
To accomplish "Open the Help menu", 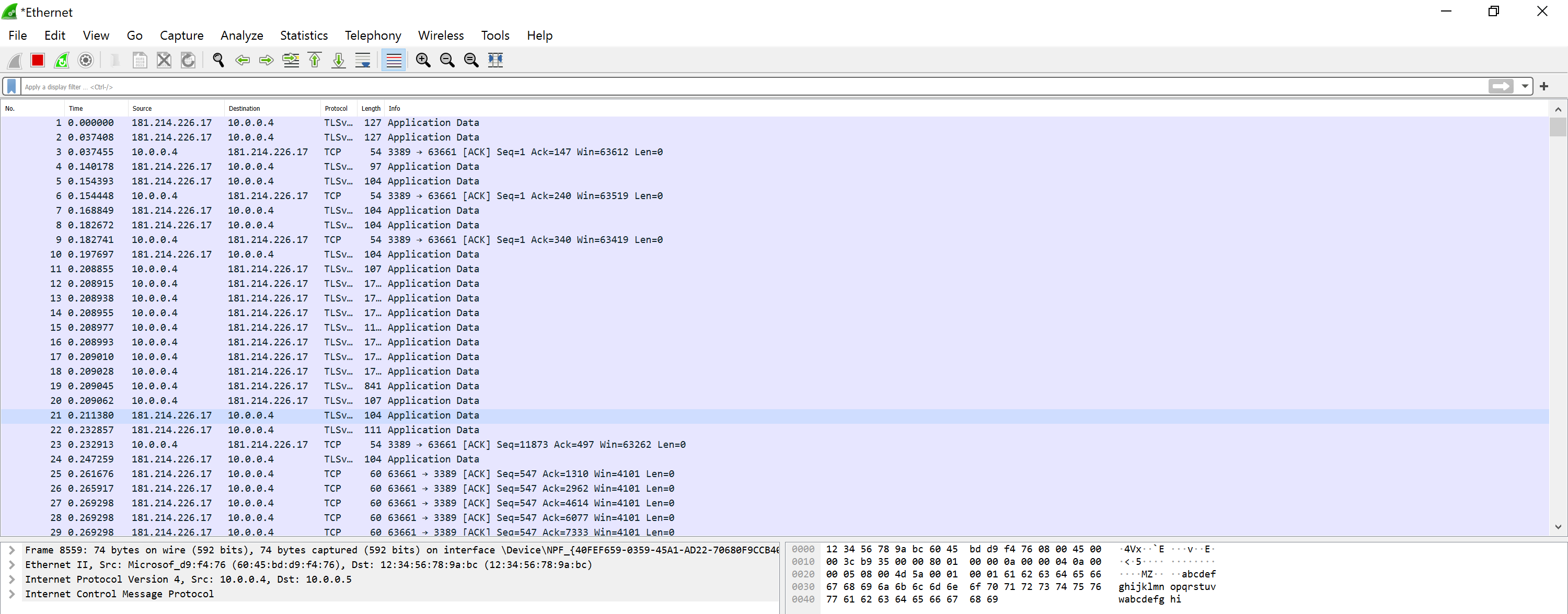I will click(539, 36).
